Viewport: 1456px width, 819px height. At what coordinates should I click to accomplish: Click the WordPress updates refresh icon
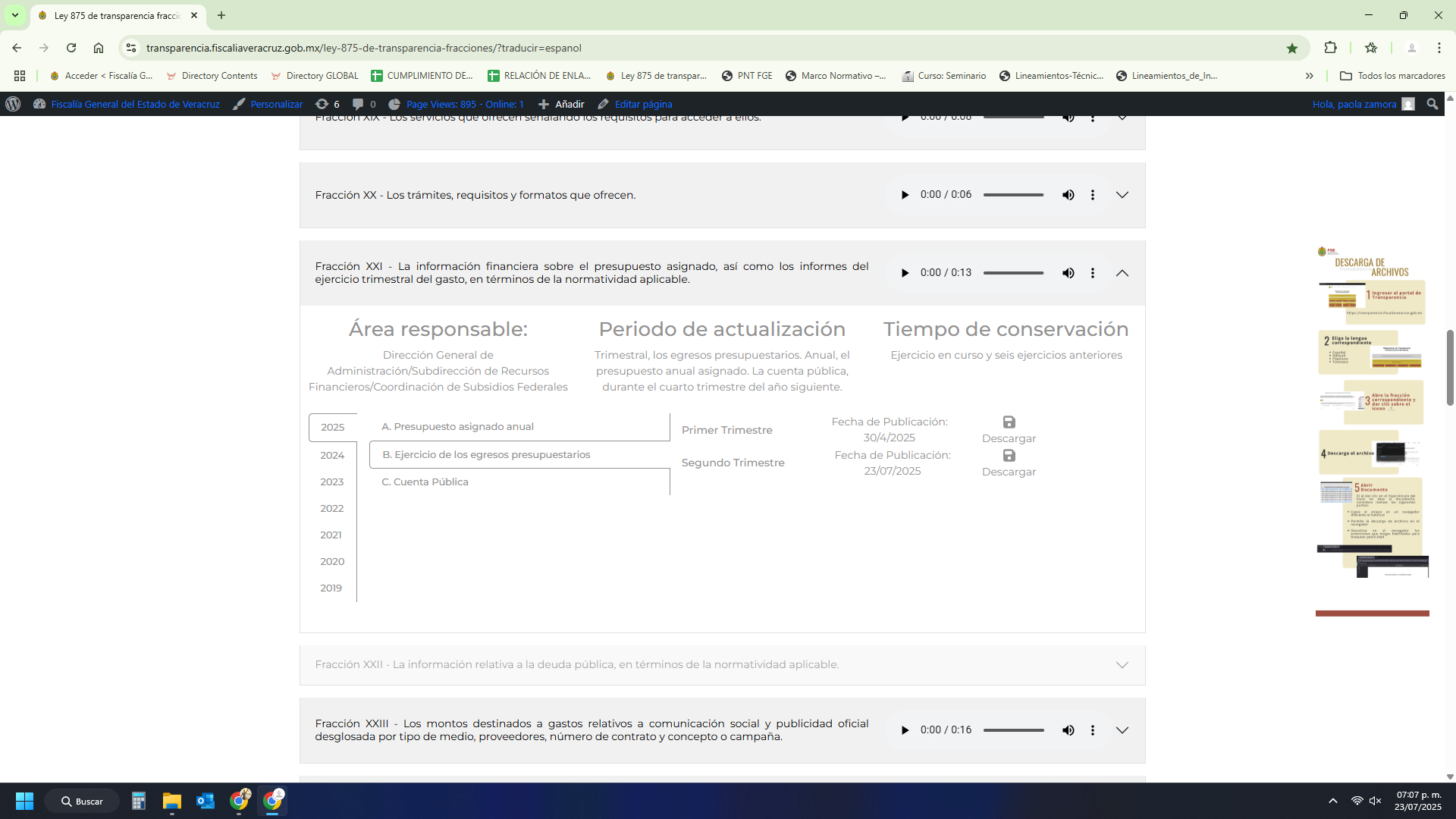tap(322, 104)
